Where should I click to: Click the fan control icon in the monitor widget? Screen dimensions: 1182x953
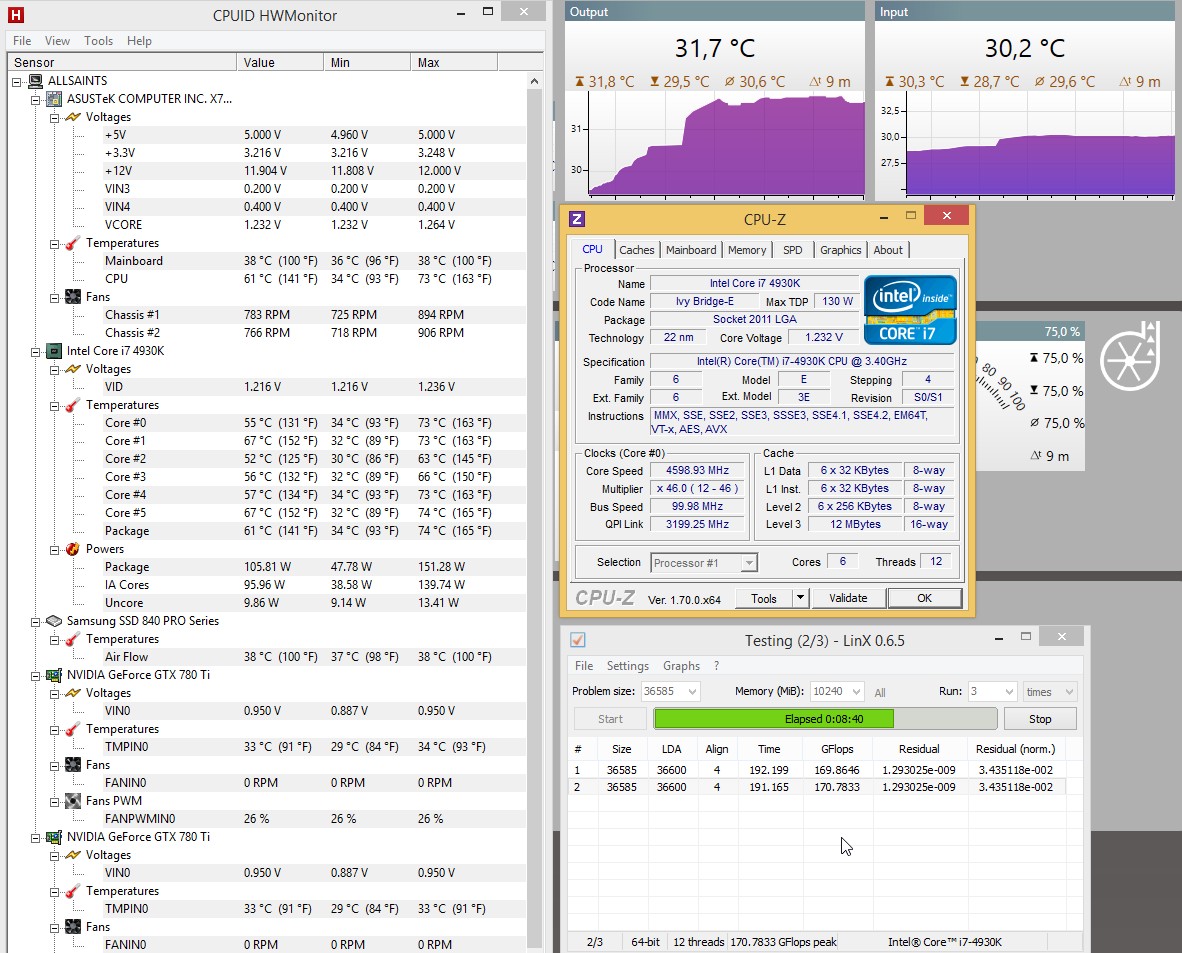(x=1129, y=356)
